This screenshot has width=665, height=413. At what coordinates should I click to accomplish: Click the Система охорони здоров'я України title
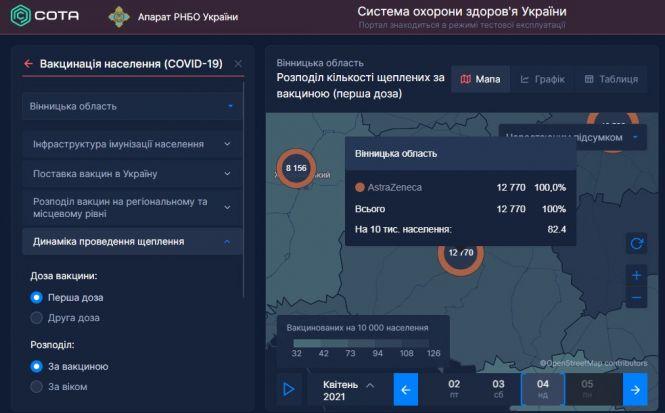461,11
